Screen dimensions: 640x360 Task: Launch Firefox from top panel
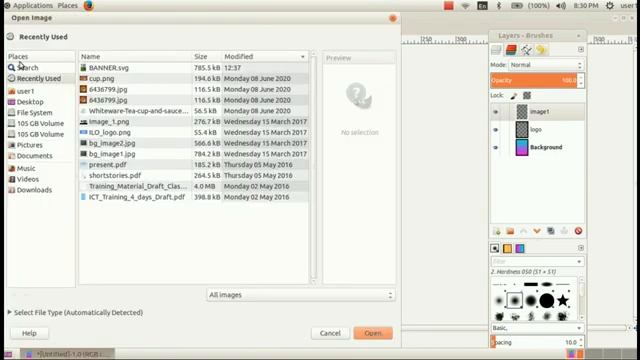[89, 6]
